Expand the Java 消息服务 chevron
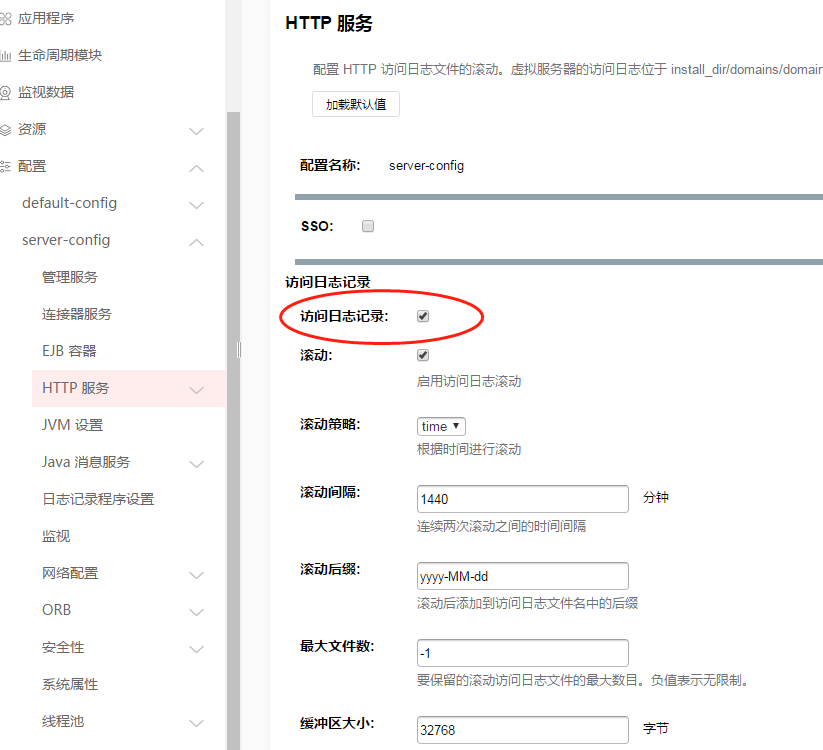This screenshot has width=823, height=750. [197, 464]
